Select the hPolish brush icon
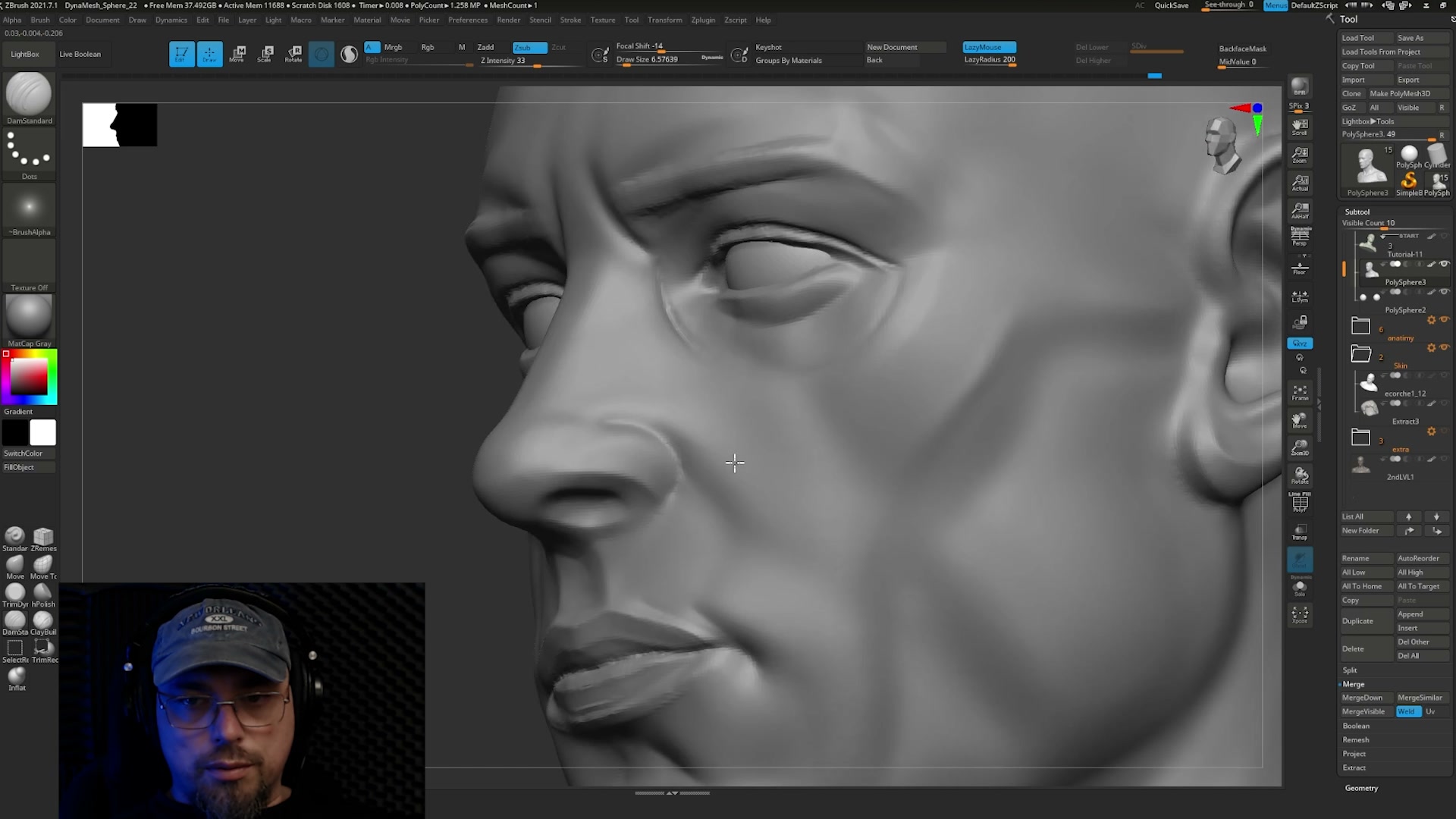Image resolution: width=1456 pixels, height=819 pixels. (43, 595)
